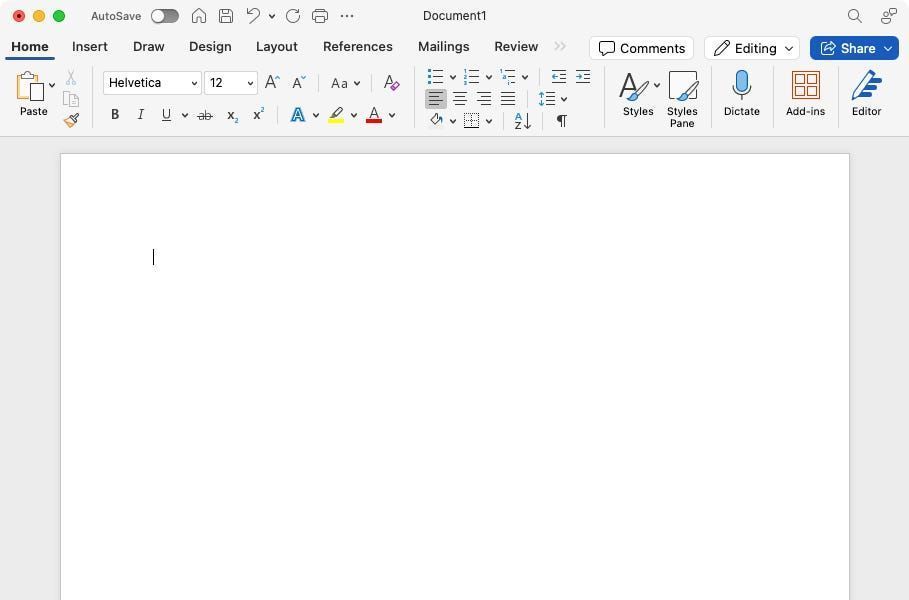Show more ribbon tabs chevron
This screenshot has width=909, height=600.
point(559,46)
